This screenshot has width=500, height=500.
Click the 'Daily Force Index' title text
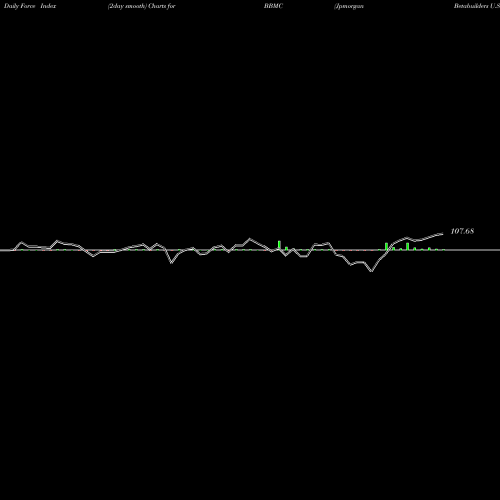[30, 6]
